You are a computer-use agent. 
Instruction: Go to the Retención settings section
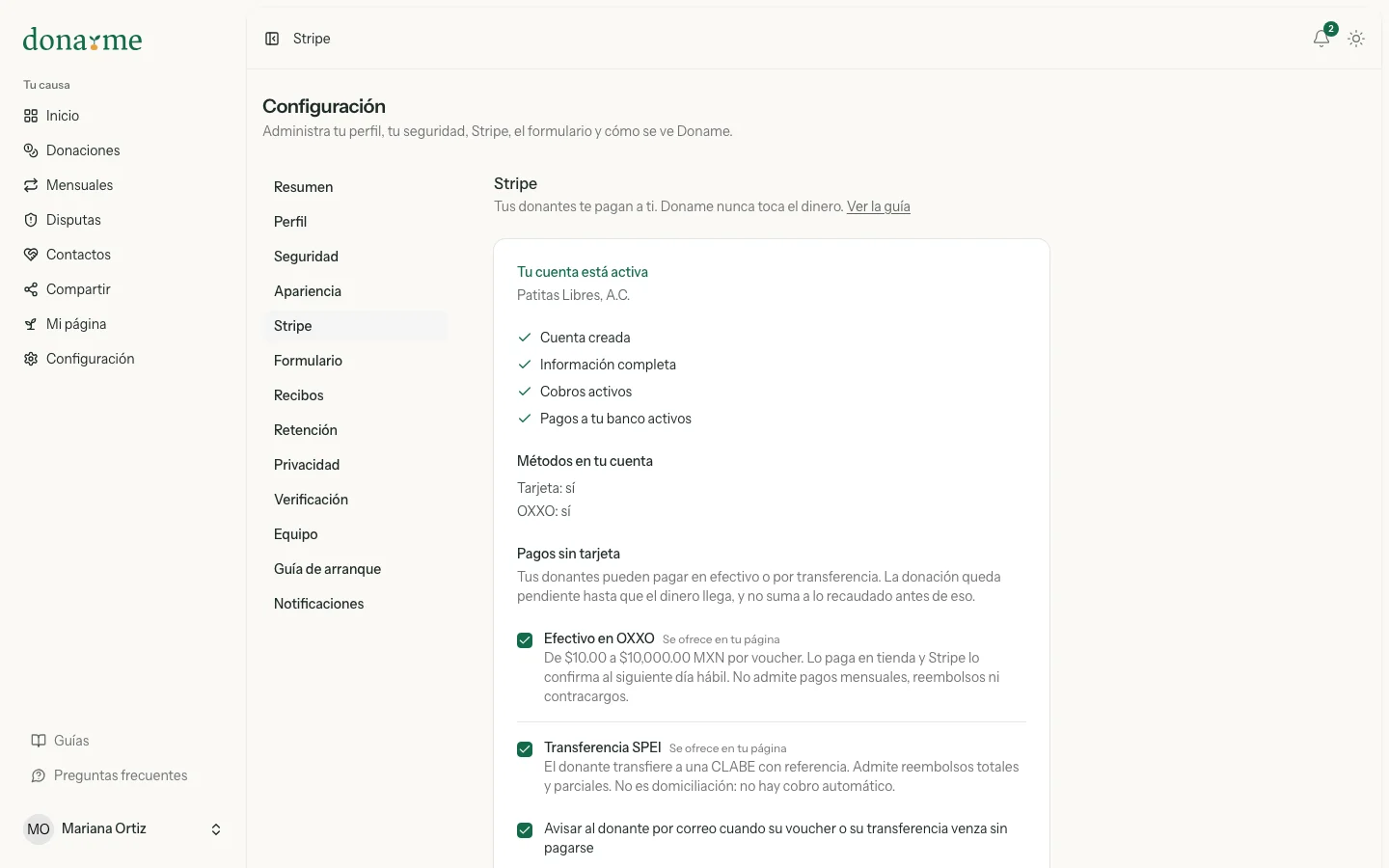tap(355, 430)
